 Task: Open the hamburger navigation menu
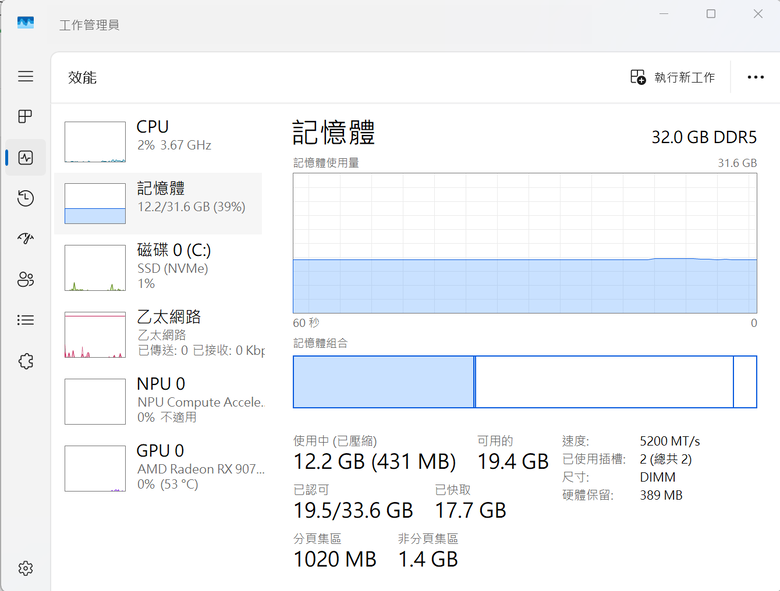[25, 76]
